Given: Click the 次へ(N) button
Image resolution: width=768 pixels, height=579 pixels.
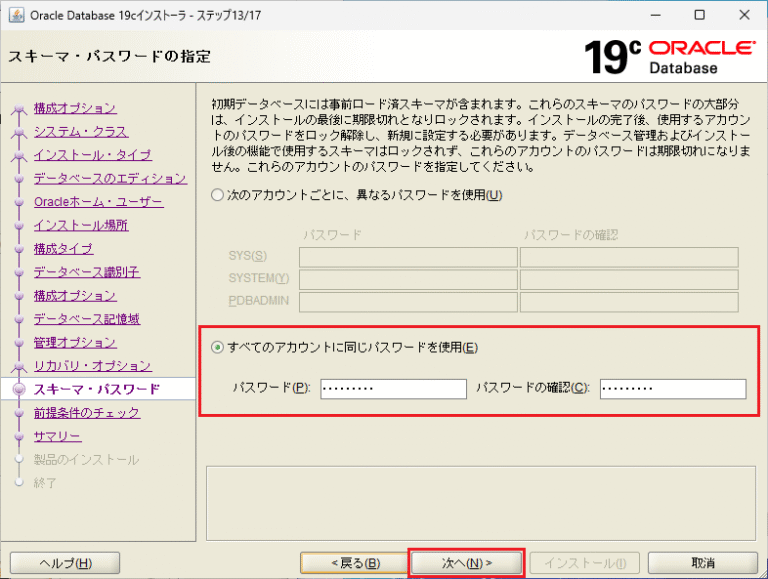Looking at the screenshot, I should [x=466, y=563].
